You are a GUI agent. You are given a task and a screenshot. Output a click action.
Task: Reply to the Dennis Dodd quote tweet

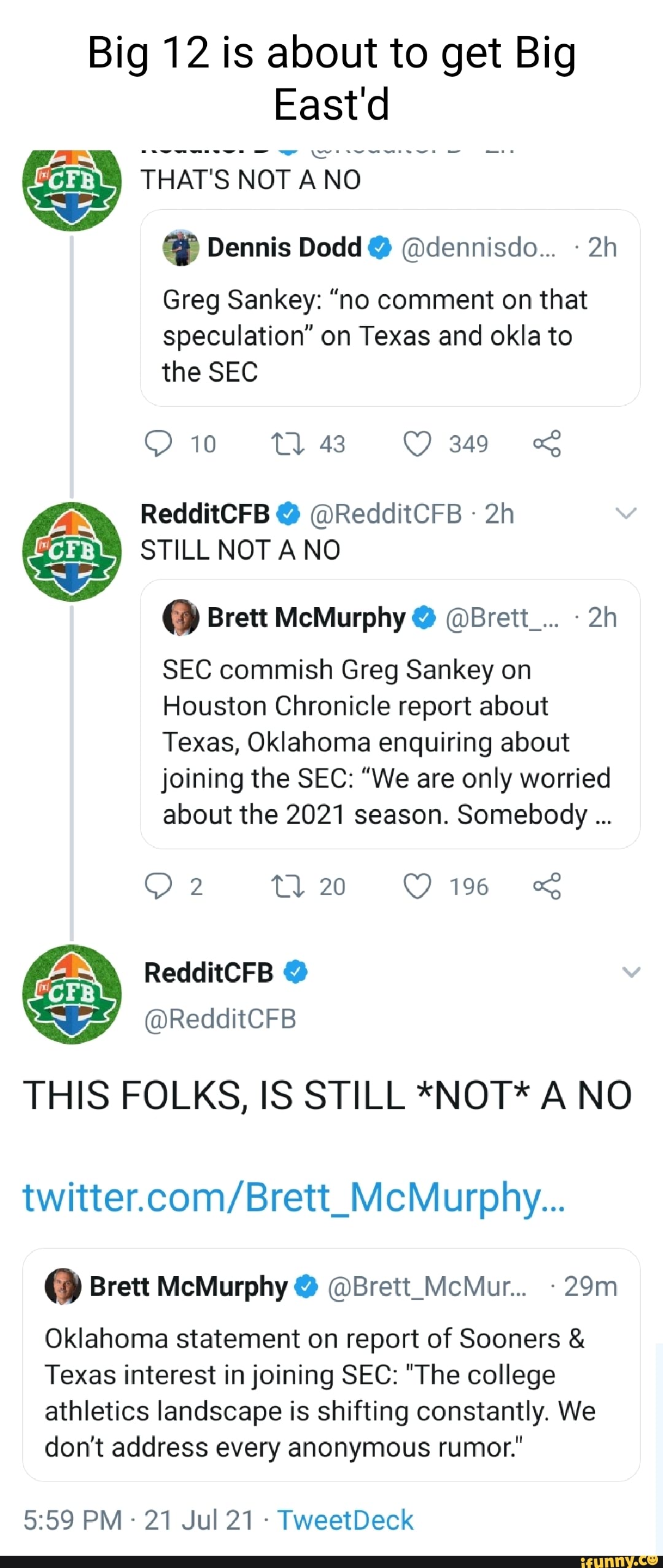[x=158, y=444]
